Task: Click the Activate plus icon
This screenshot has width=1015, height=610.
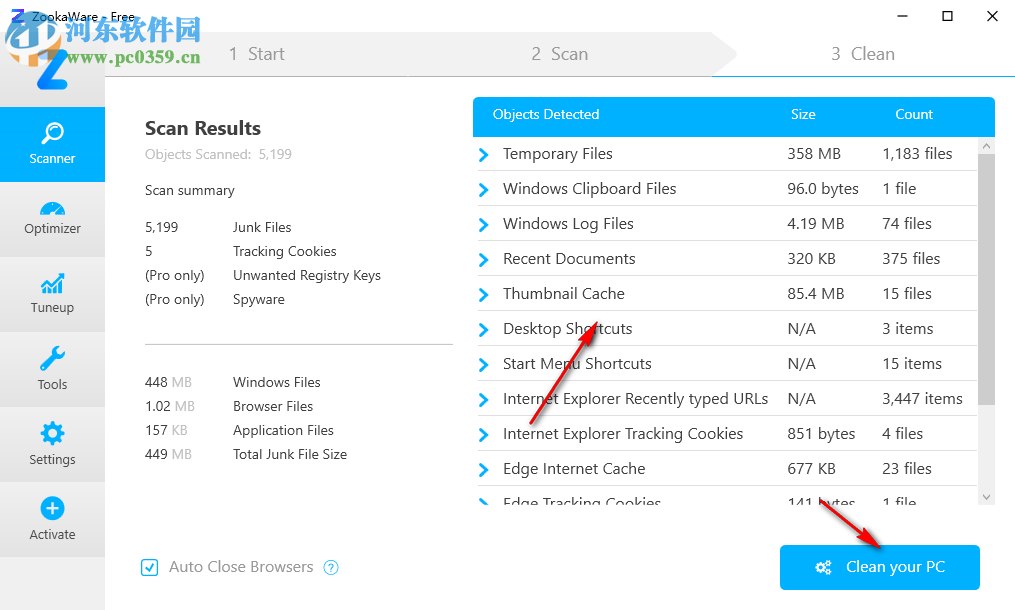Action: [x=52, y=508]
